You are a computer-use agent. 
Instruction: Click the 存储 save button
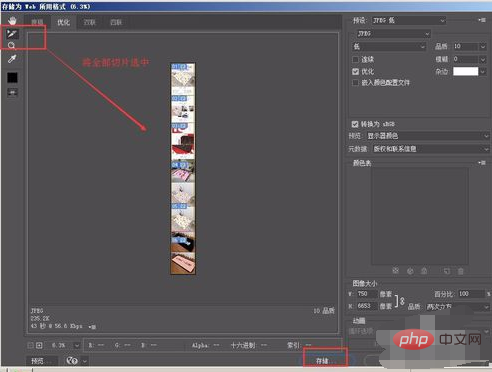point(325,361)
